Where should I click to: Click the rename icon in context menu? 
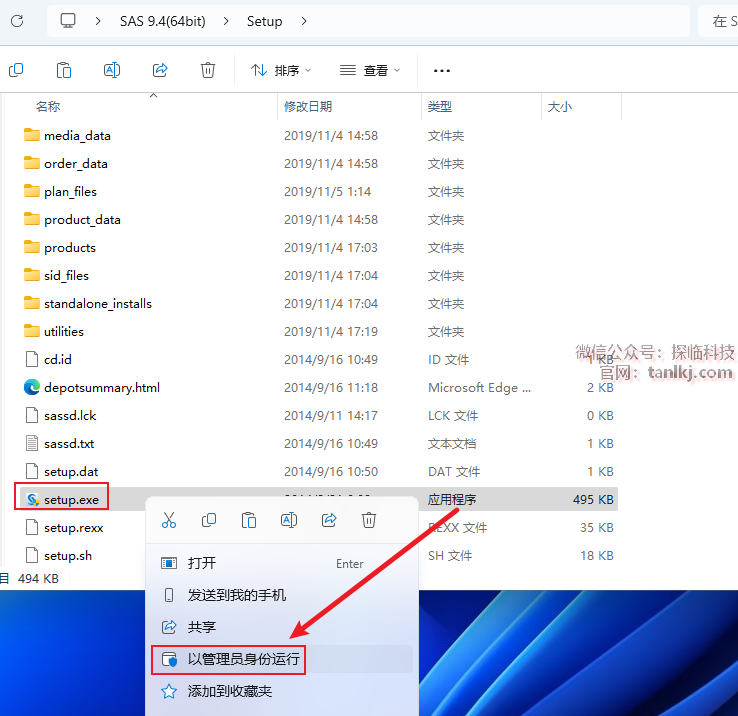point(289,520)
